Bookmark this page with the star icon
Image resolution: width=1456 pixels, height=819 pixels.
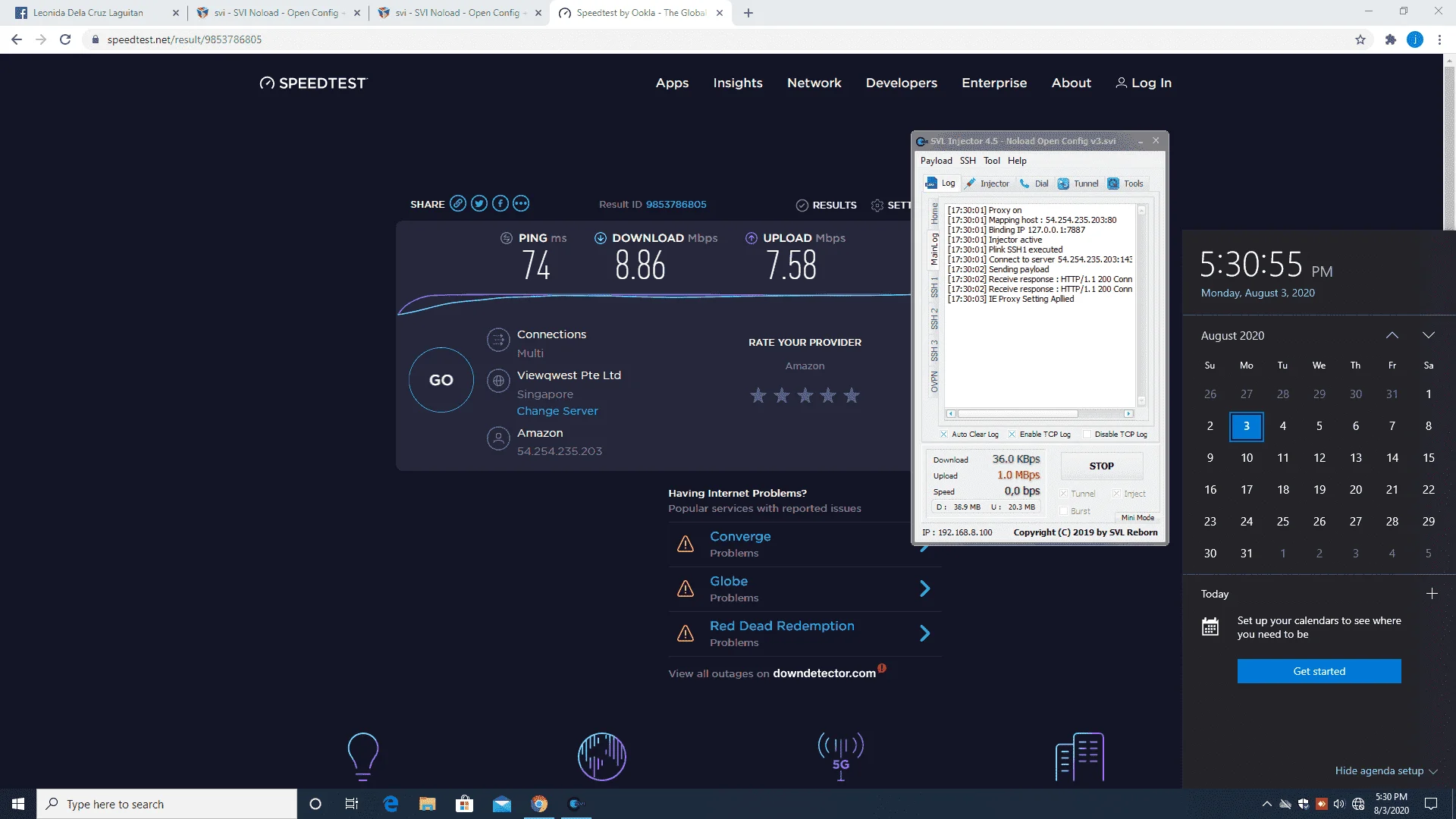(1360, 39)
